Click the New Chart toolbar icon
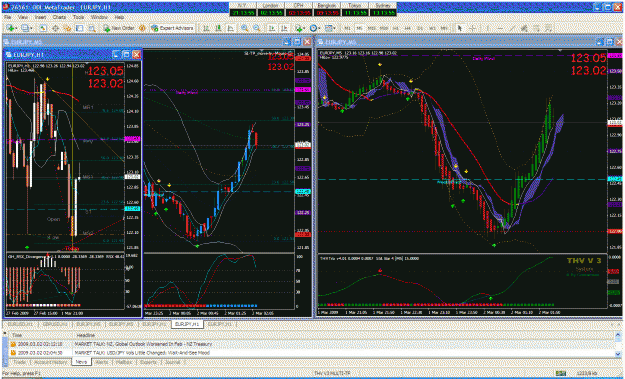 (x=10, y=28)
